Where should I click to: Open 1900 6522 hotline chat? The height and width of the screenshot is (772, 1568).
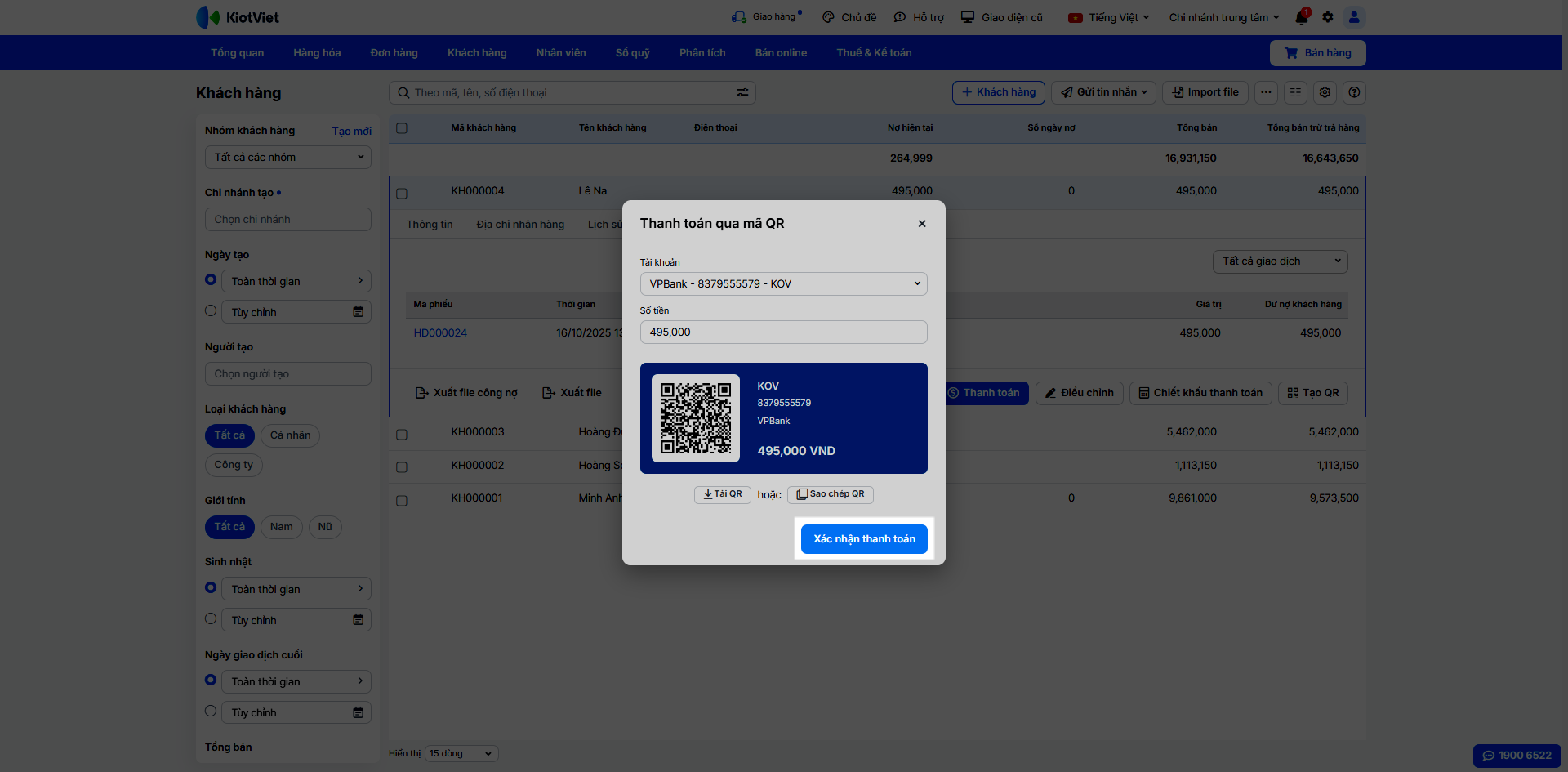(x=1517, y=756)
